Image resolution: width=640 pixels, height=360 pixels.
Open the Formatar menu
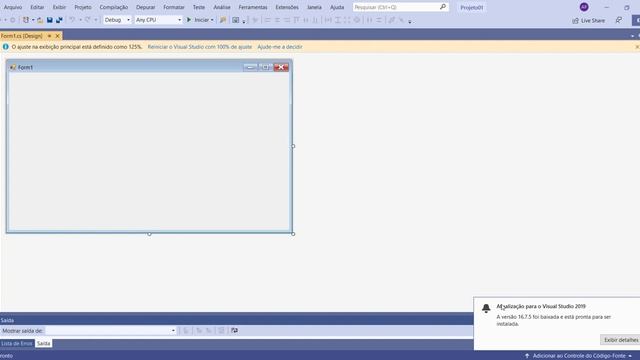(174, 7)
